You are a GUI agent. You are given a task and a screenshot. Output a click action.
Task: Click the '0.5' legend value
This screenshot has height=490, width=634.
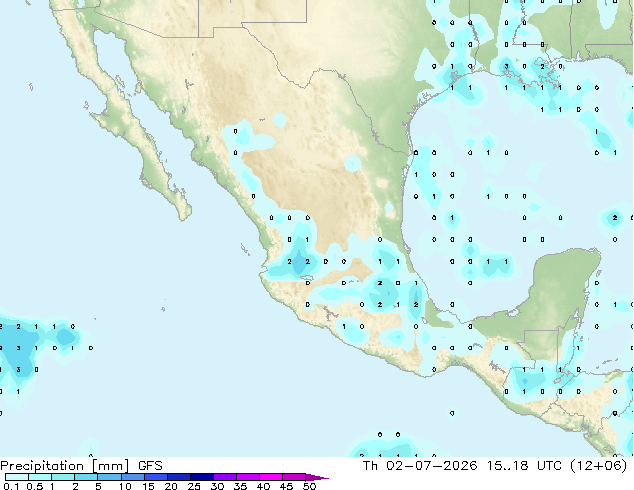35,486
